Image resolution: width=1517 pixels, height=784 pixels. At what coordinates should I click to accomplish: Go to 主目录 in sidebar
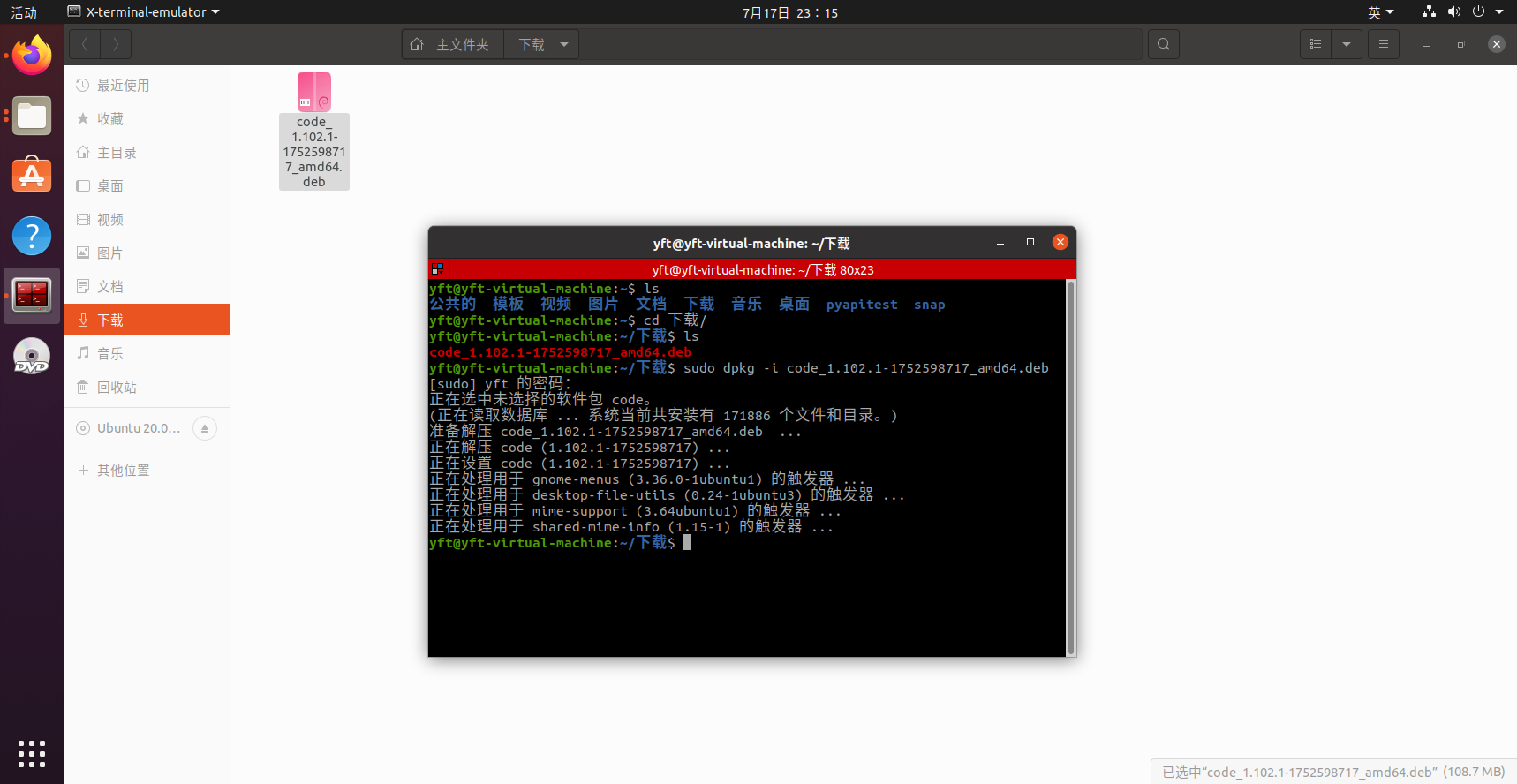(x=147, y=153)
